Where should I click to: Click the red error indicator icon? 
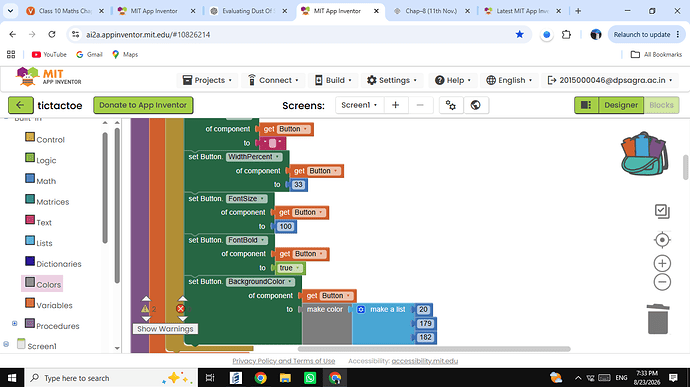tap(180, 309)
